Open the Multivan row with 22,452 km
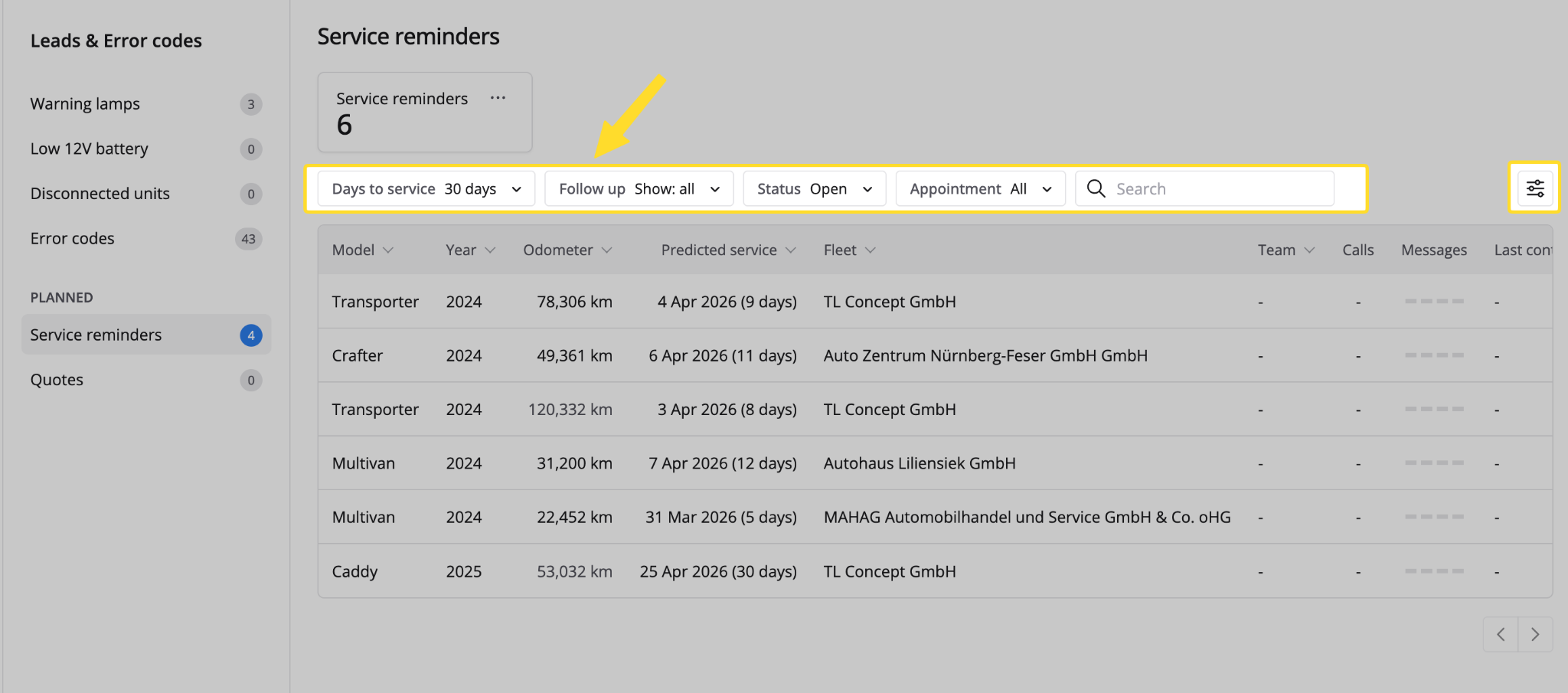Viewport: 1568px width, 693px height. tap(935, 517)
